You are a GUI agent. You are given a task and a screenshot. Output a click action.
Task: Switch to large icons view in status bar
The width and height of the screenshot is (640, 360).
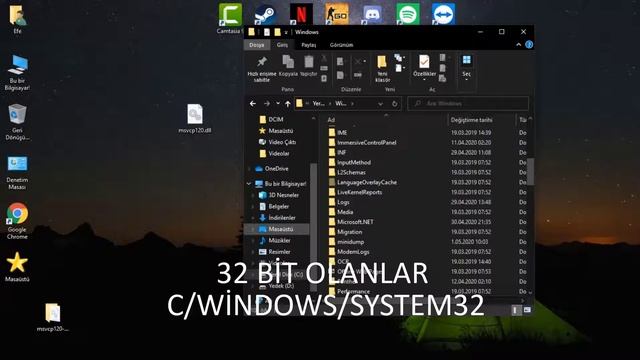tap(527, 310)
